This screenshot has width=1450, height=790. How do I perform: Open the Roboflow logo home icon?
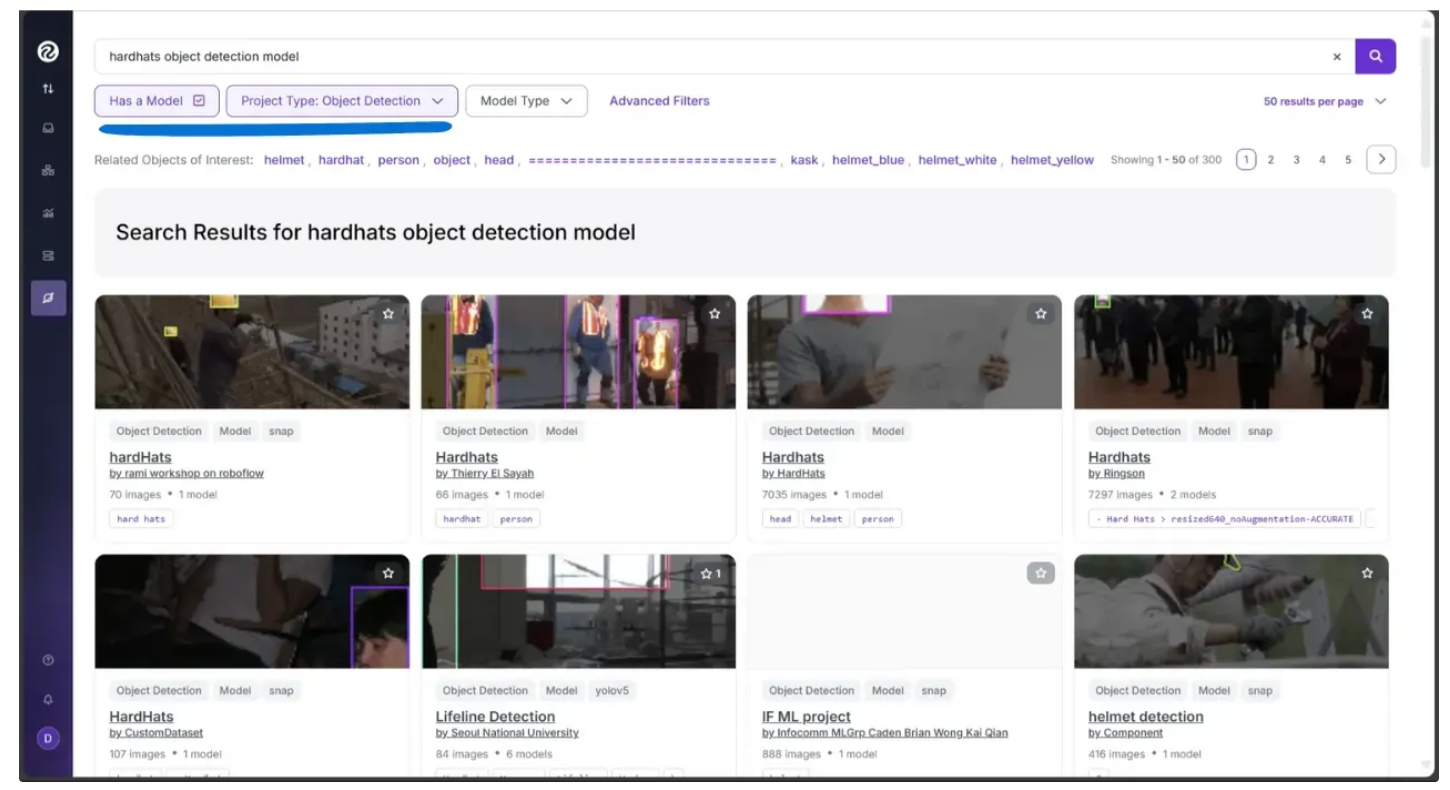47,52
